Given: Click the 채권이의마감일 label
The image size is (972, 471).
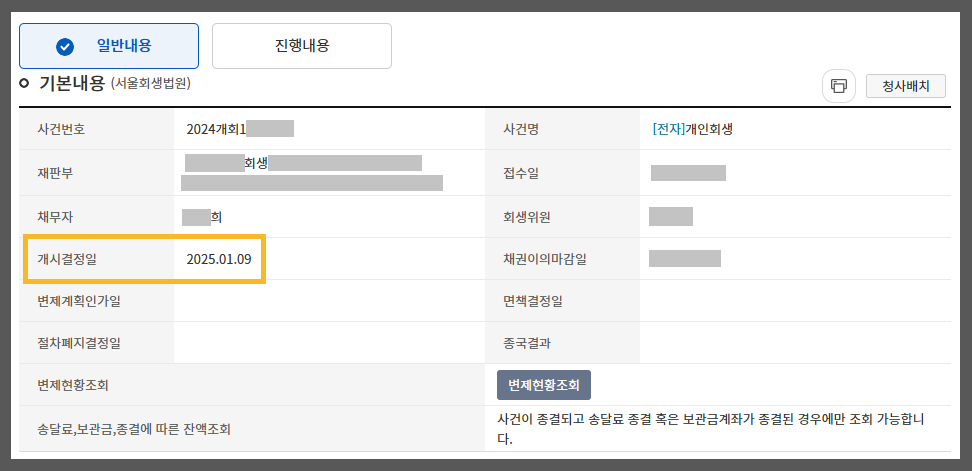Looking at the screenshot, I should click(544, 260).
